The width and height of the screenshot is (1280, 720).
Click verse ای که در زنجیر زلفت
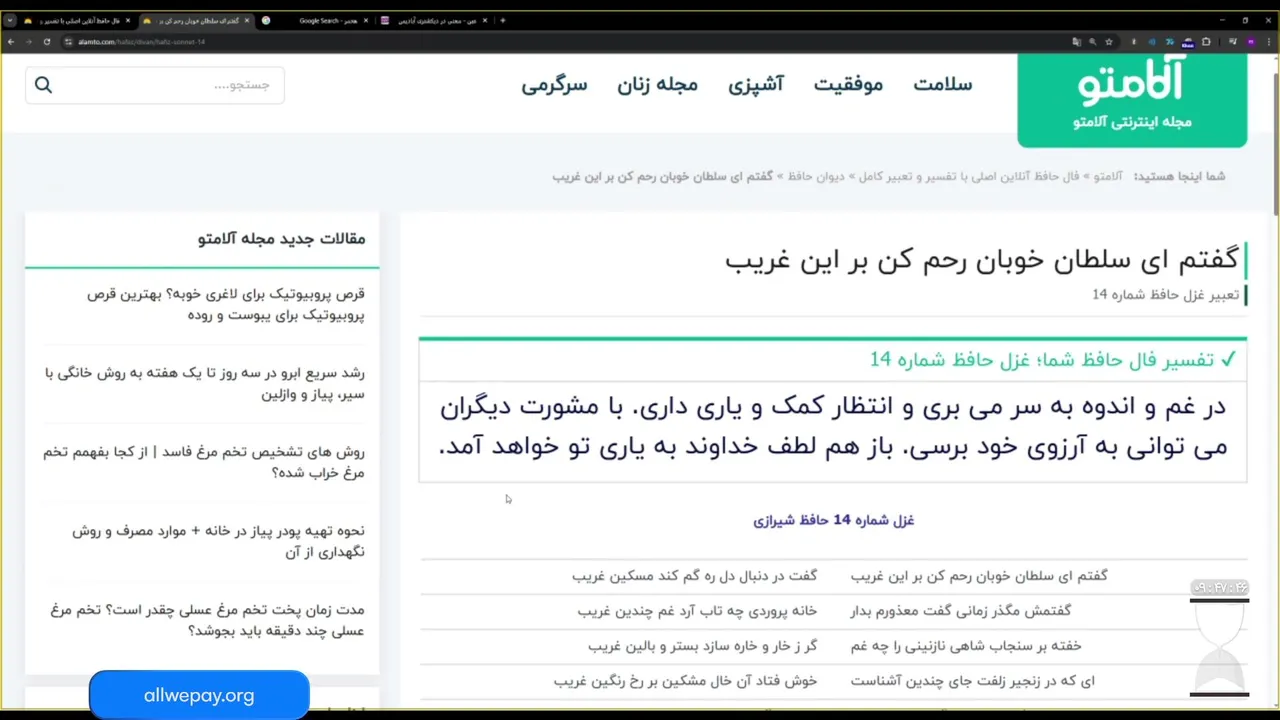tap(973, 681)
